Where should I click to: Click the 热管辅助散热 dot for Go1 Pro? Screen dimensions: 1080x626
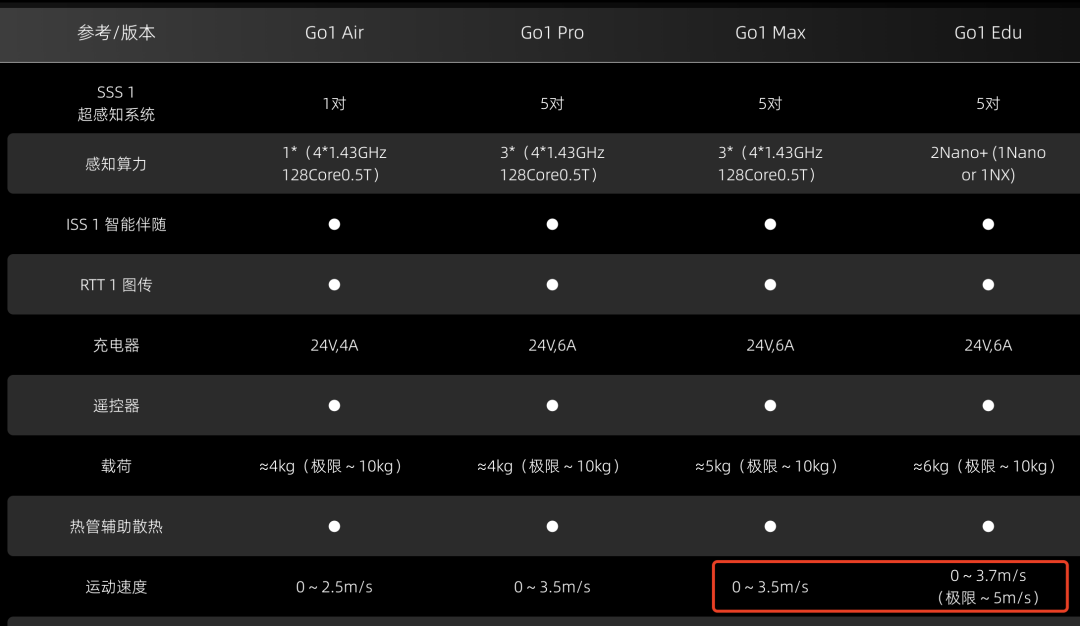point(552,526)
